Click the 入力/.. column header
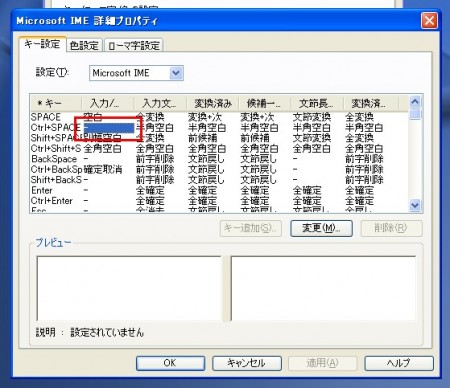 [x=108, y=103]
